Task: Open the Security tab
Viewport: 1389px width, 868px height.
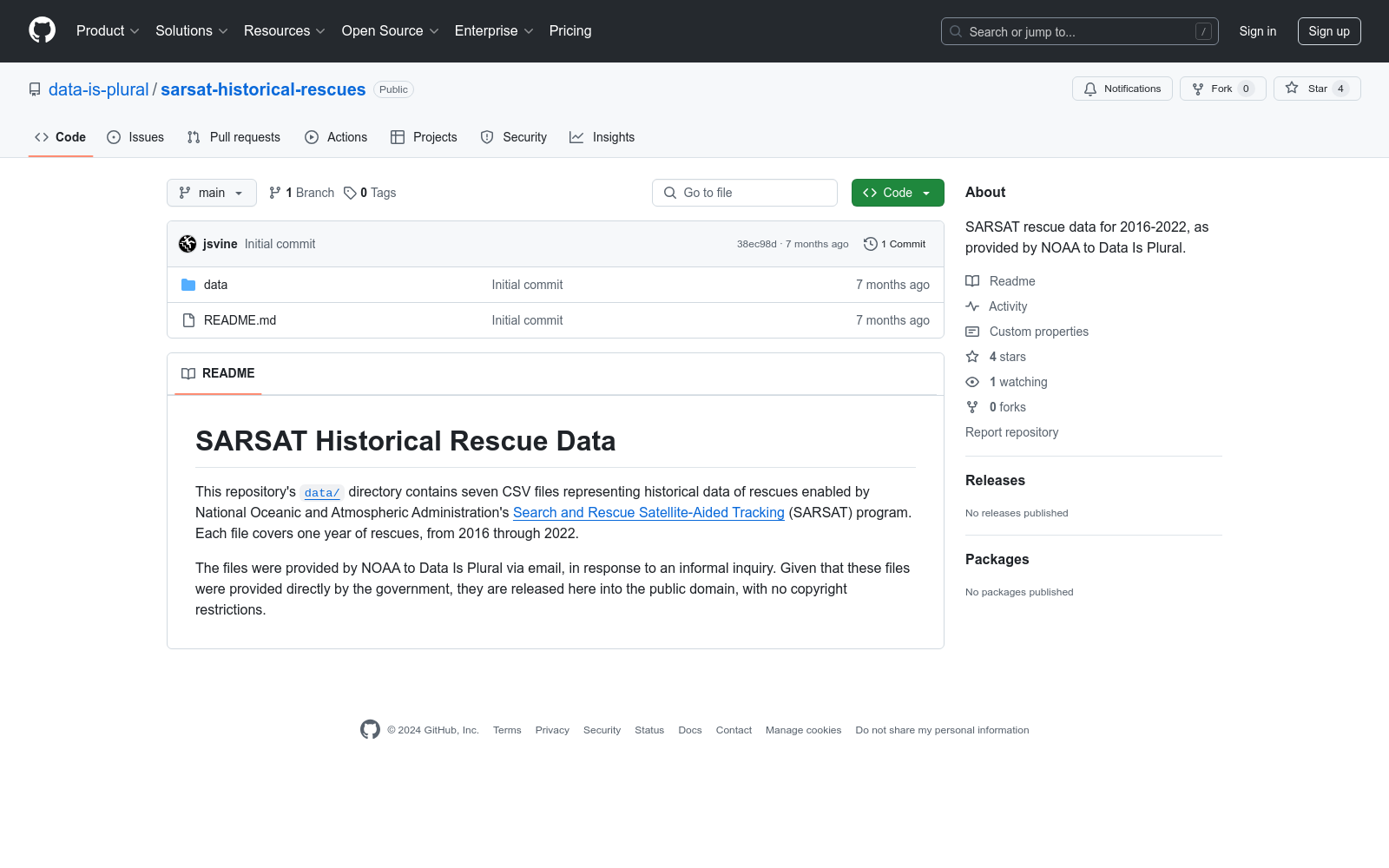Action: (x=514, y=137)
